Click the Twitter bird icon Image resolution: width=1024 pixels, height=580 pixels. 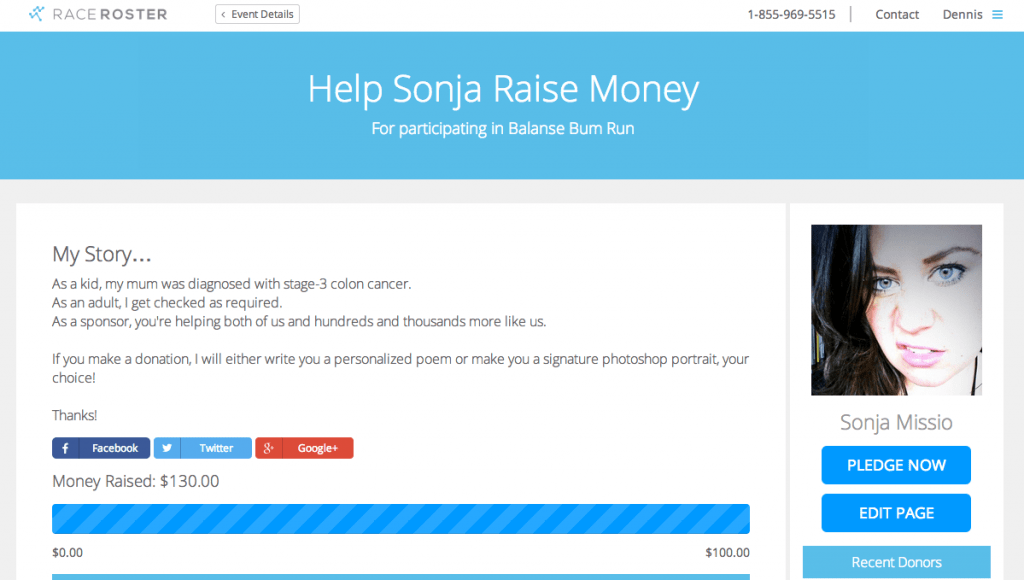(167, 447)
